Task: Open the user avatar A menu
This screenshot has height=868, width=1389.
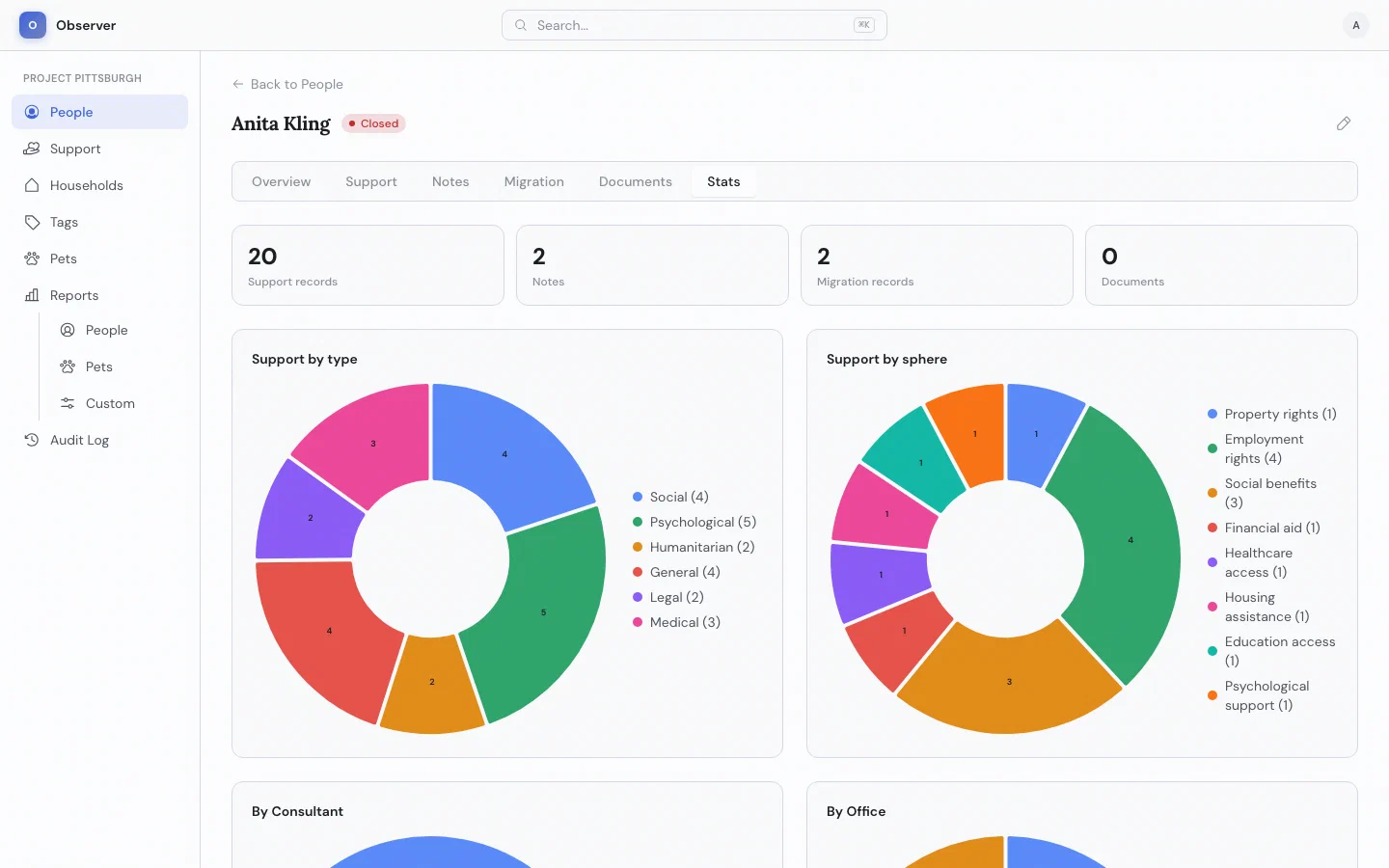Action: (x=1356, y=25)
